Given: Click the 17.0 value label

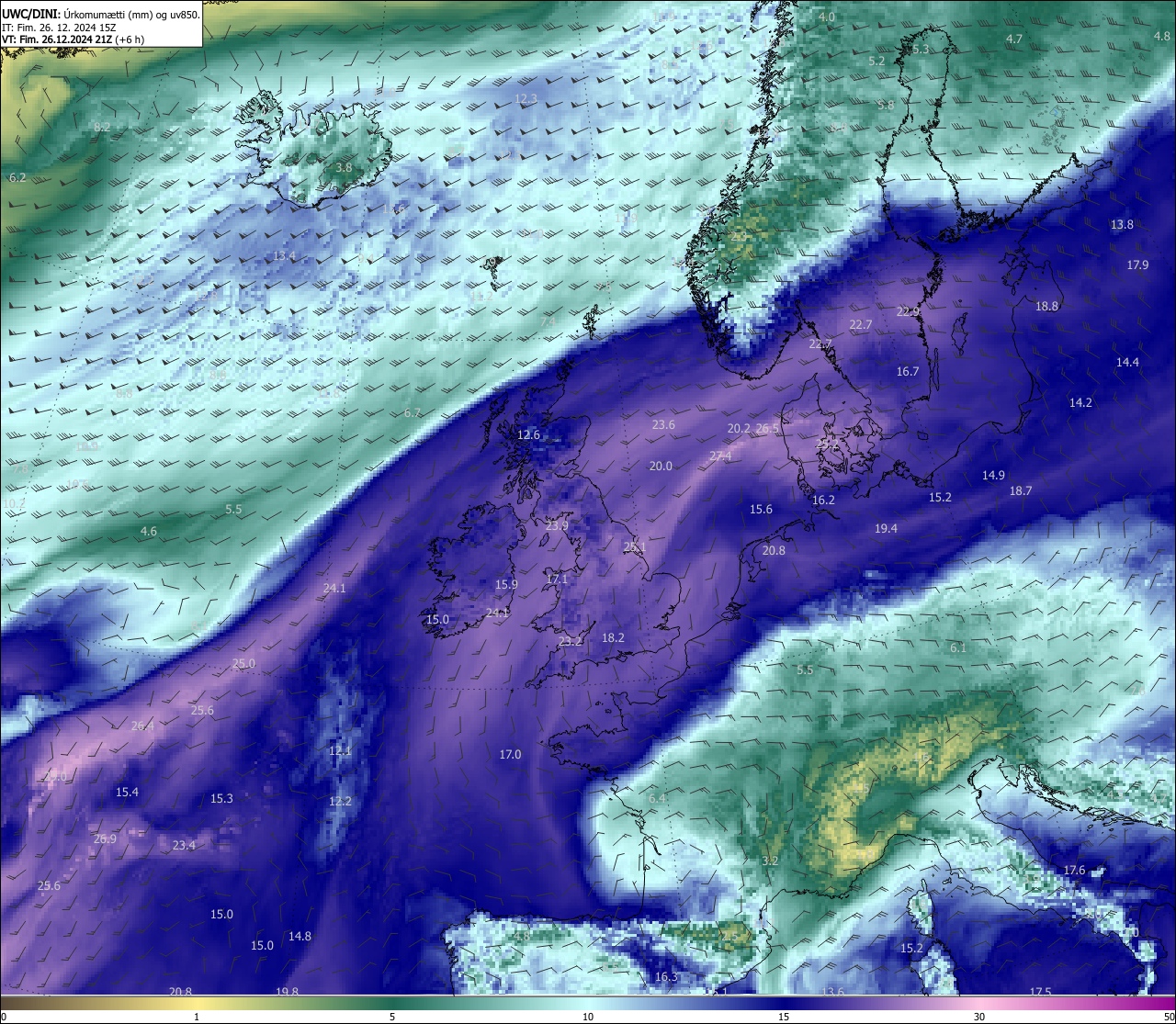Looking at the screenshot, I should [x=510, y=755].
